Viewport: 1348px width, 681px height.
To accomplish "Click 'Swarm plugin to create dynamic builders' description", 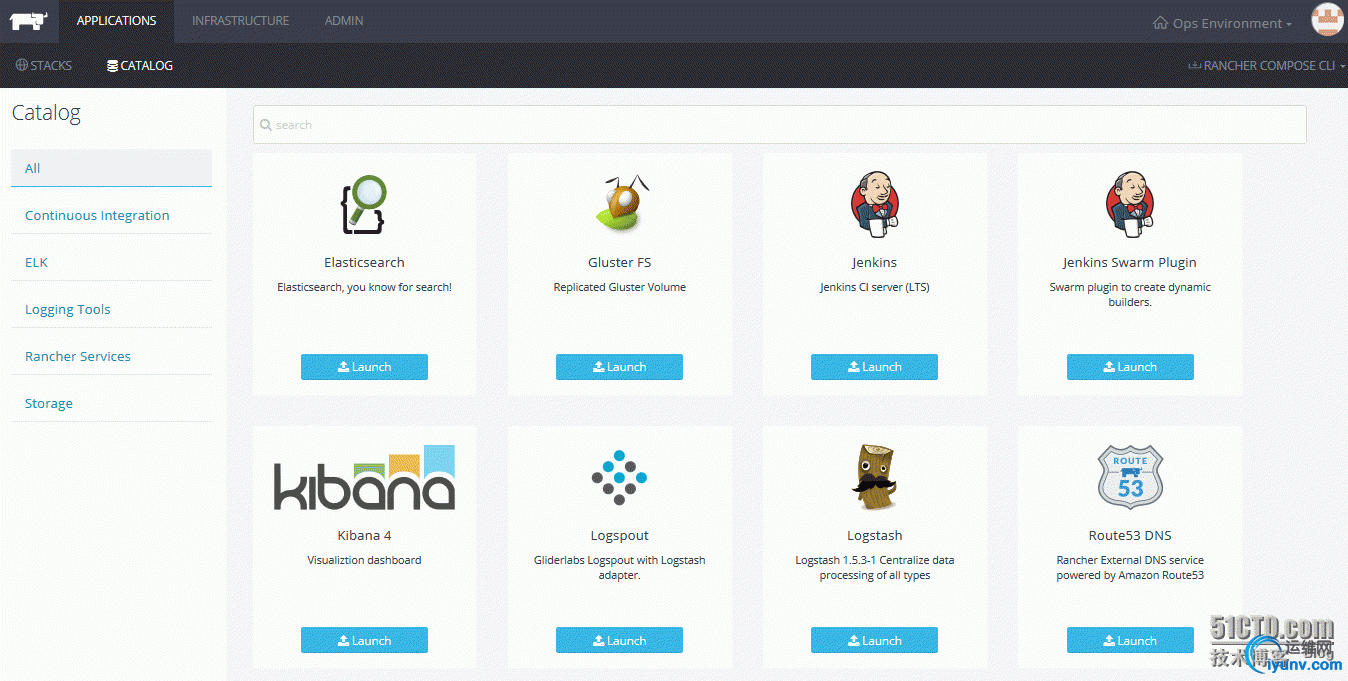I will point(1129,294).
